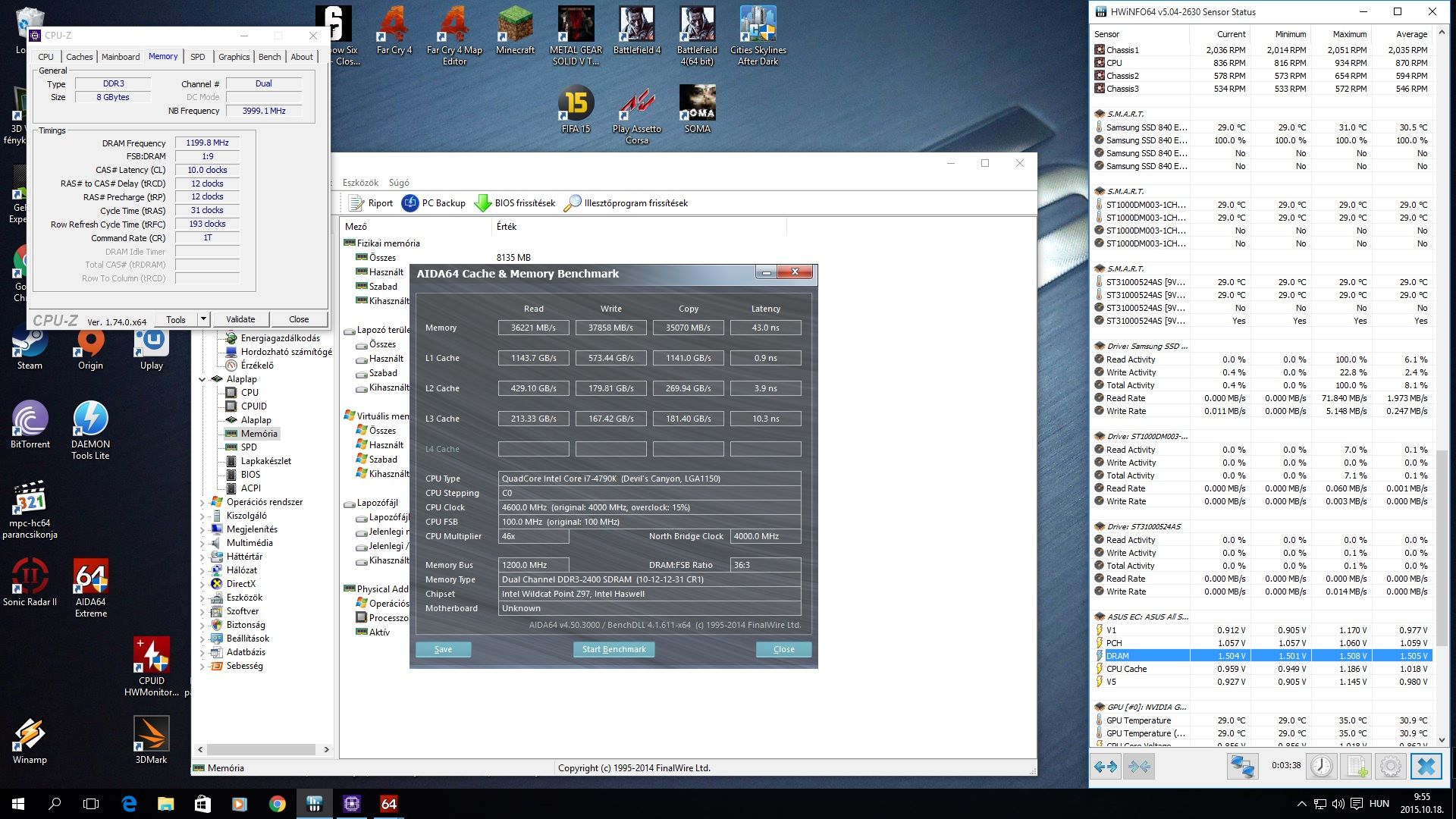Select Lapkakészlet tree item
The width and height of the screenshot is (1456, 819).
(x=265, y=461)
